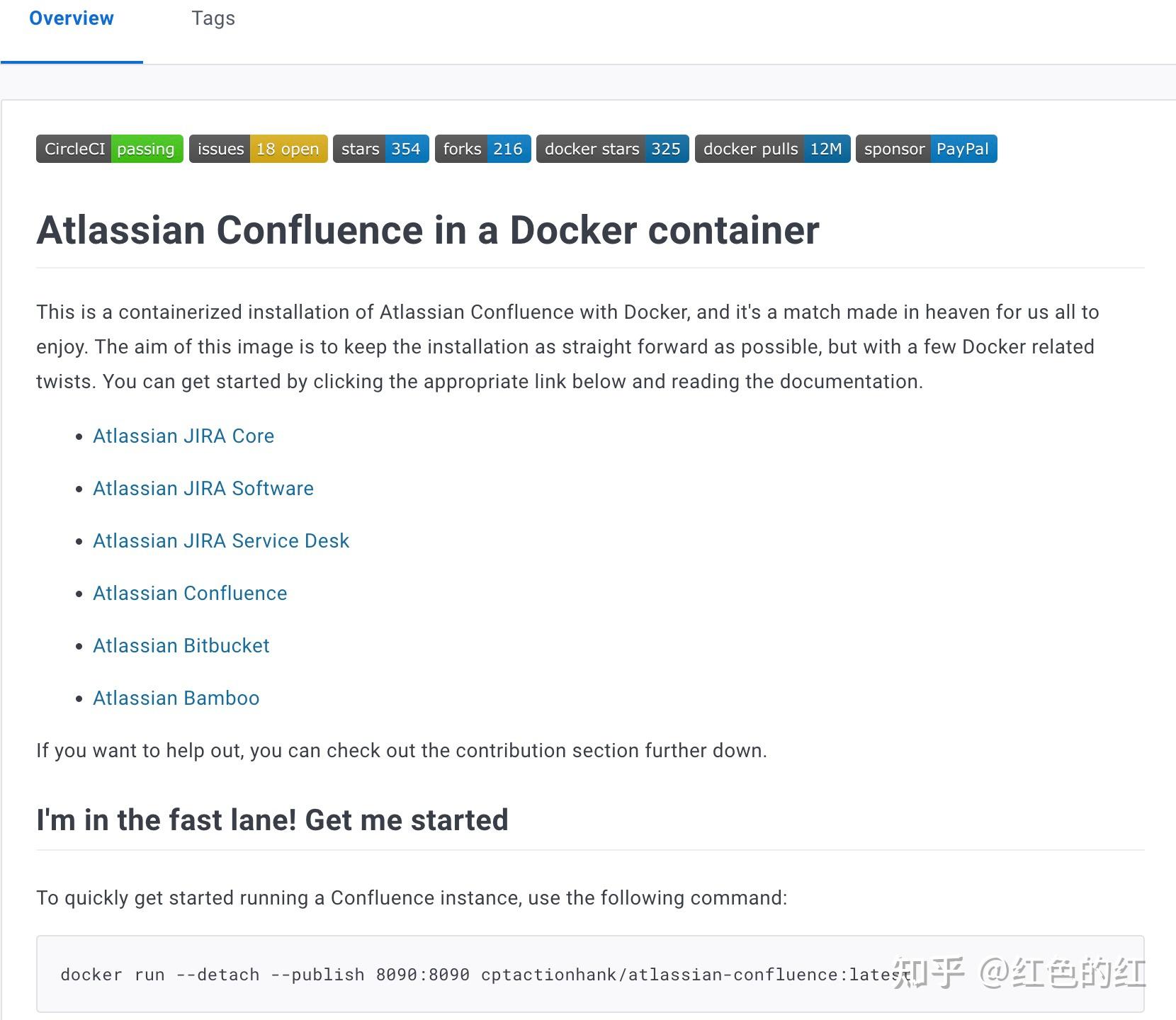Screen dimensions: 1176x1020
Task: Click the heading I'm in the fast lane
Action: 272,820
